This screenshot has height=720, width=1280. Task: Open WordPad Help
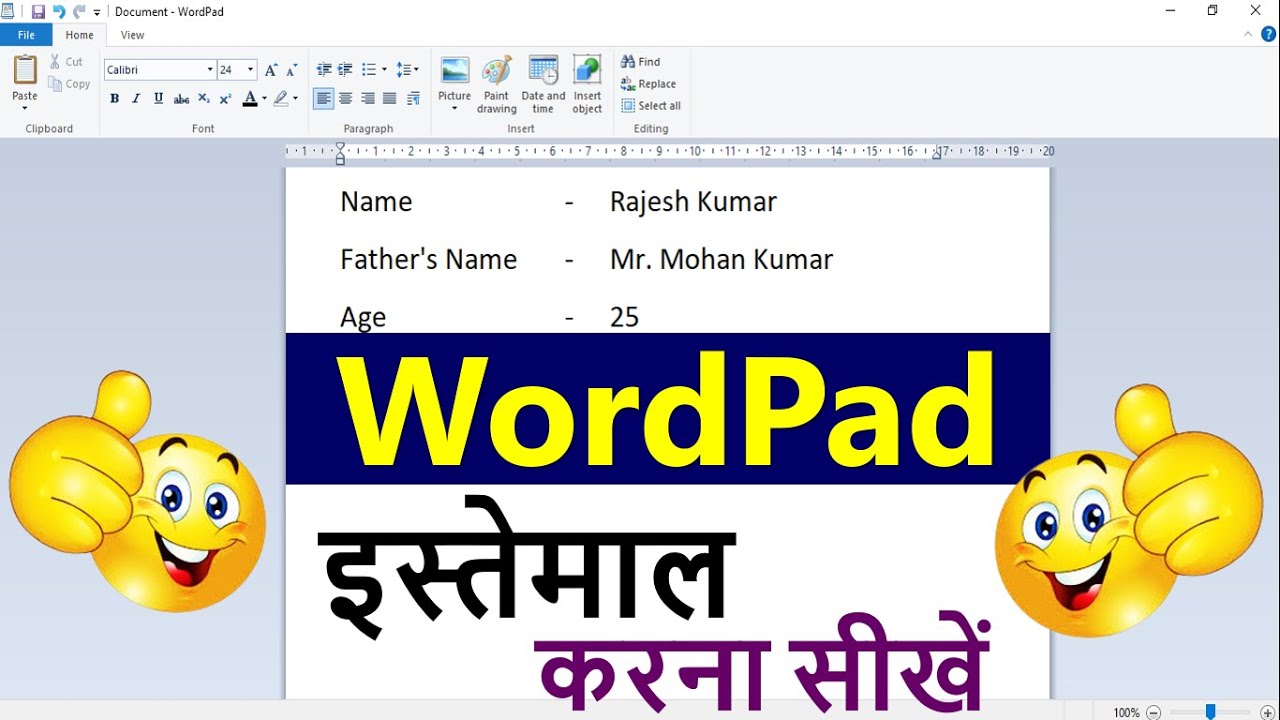click(x=1268, y=34)
